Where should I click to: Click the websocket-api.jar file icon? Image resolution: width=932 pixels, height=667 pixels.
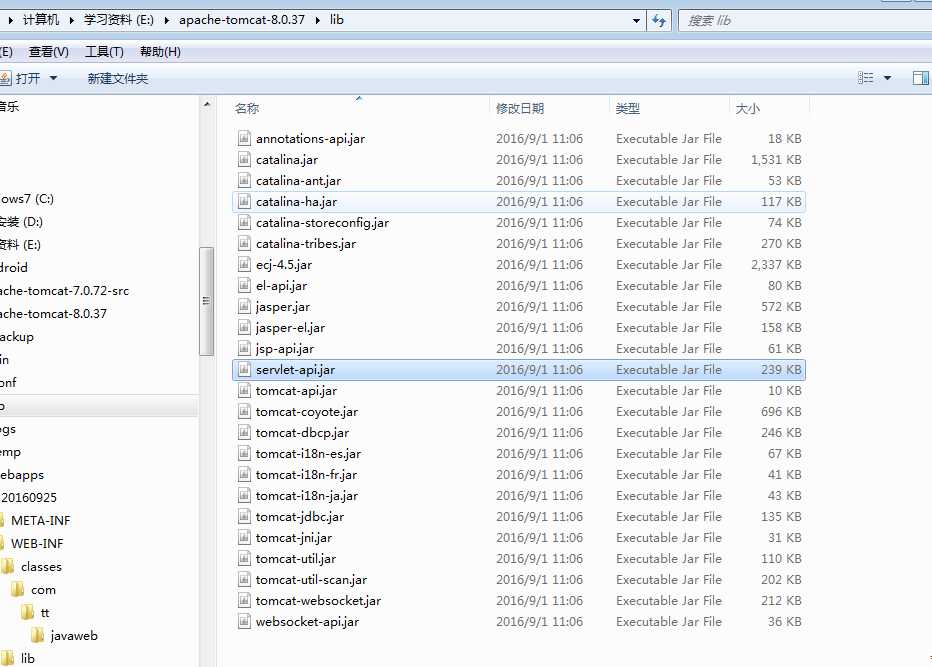244,621
